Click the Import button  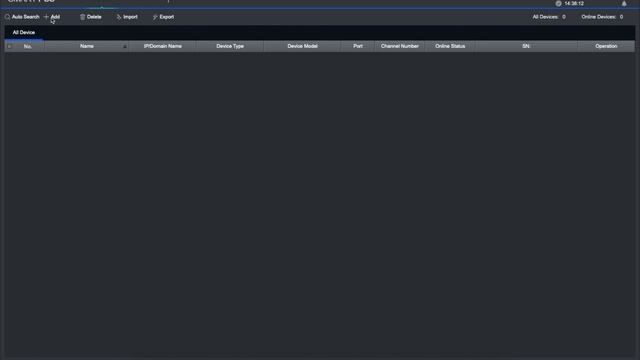127,17
